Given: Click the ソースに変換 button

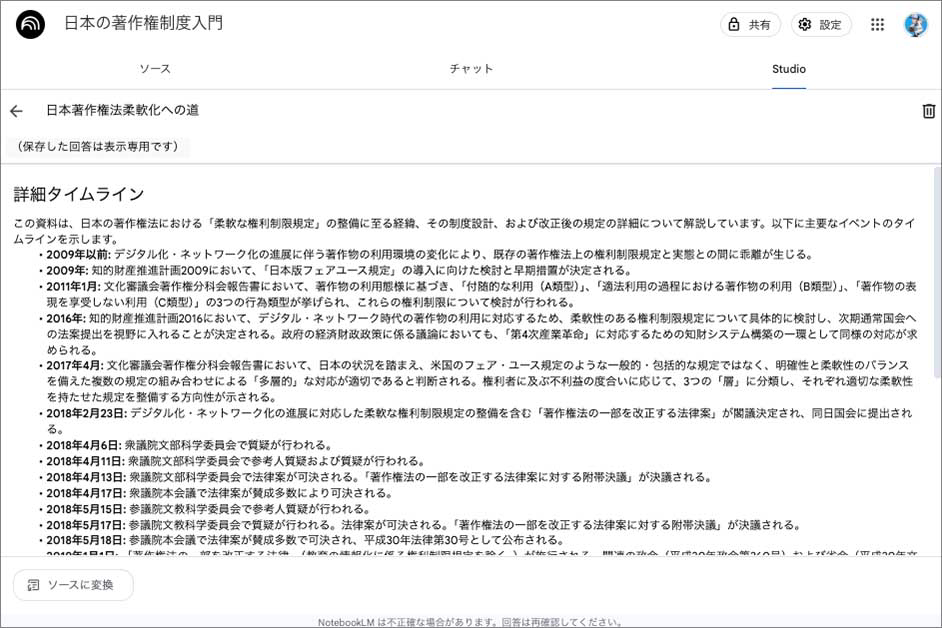Looking at the screenshot, I should pos(73,585).
